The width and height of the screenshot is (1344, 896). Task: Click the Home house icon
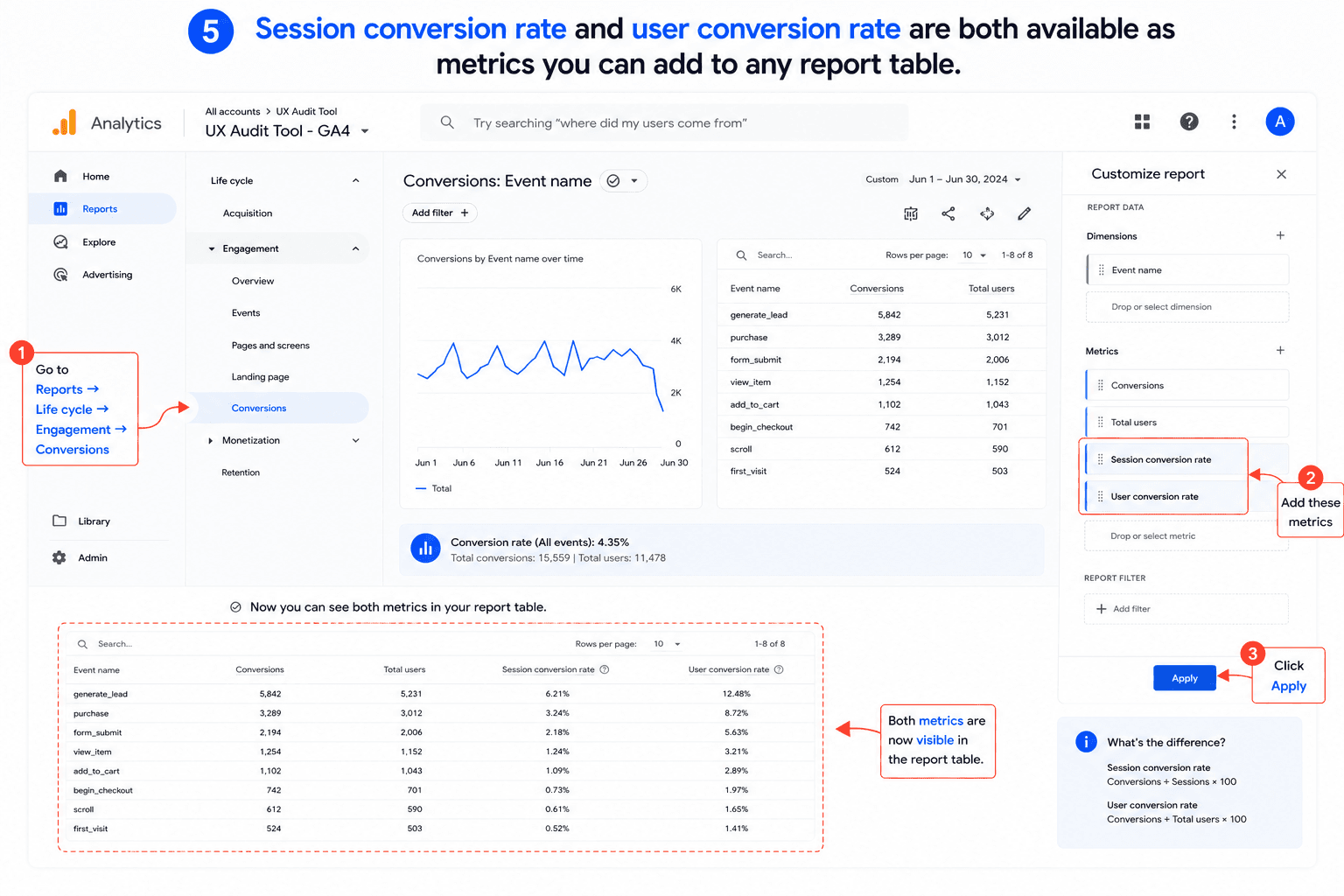tap(60, 176)
